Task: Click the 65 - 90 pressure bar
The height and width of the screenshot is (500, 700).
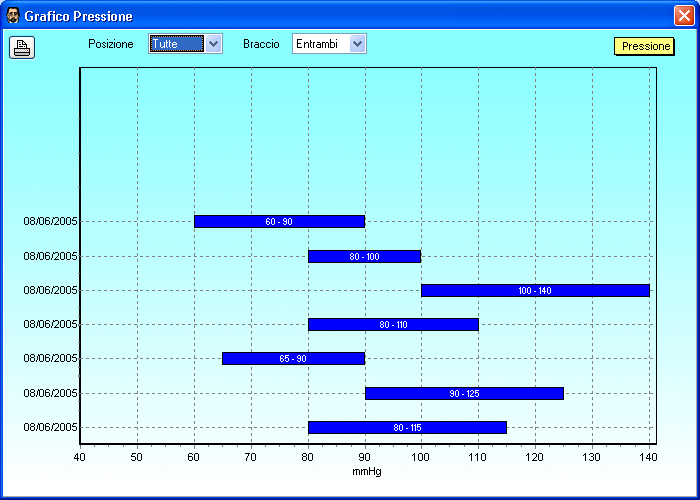Action: [x=293, y=358]
